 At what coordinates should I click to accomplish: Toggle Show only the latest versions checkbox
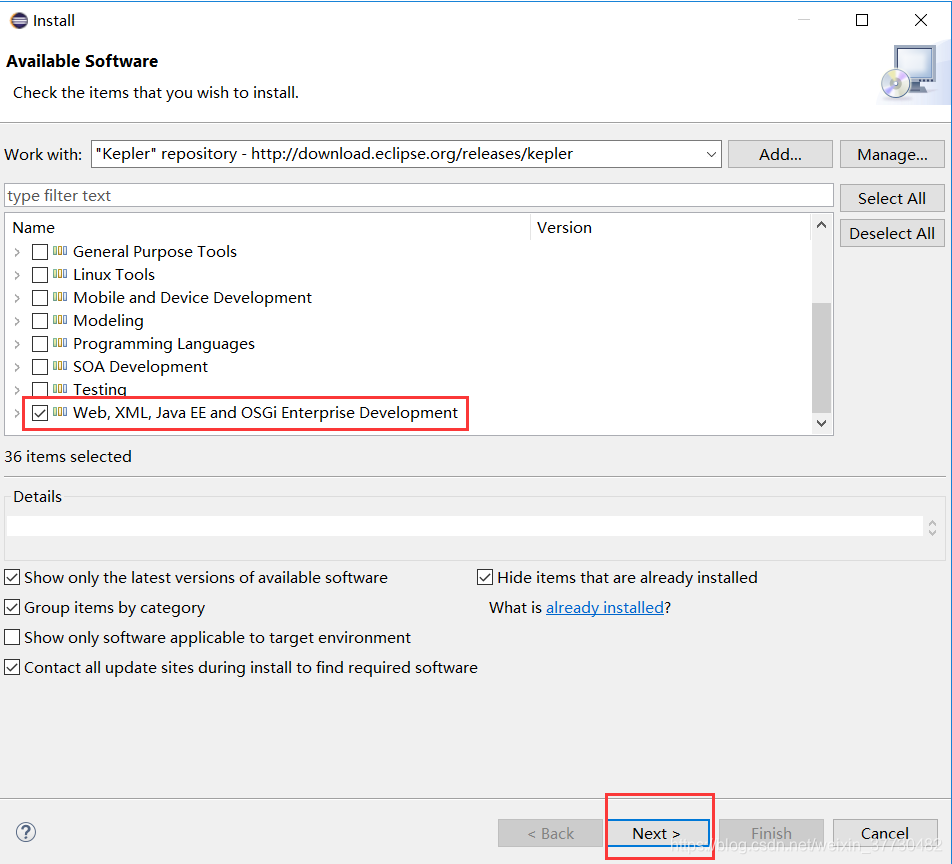(12, 577)
